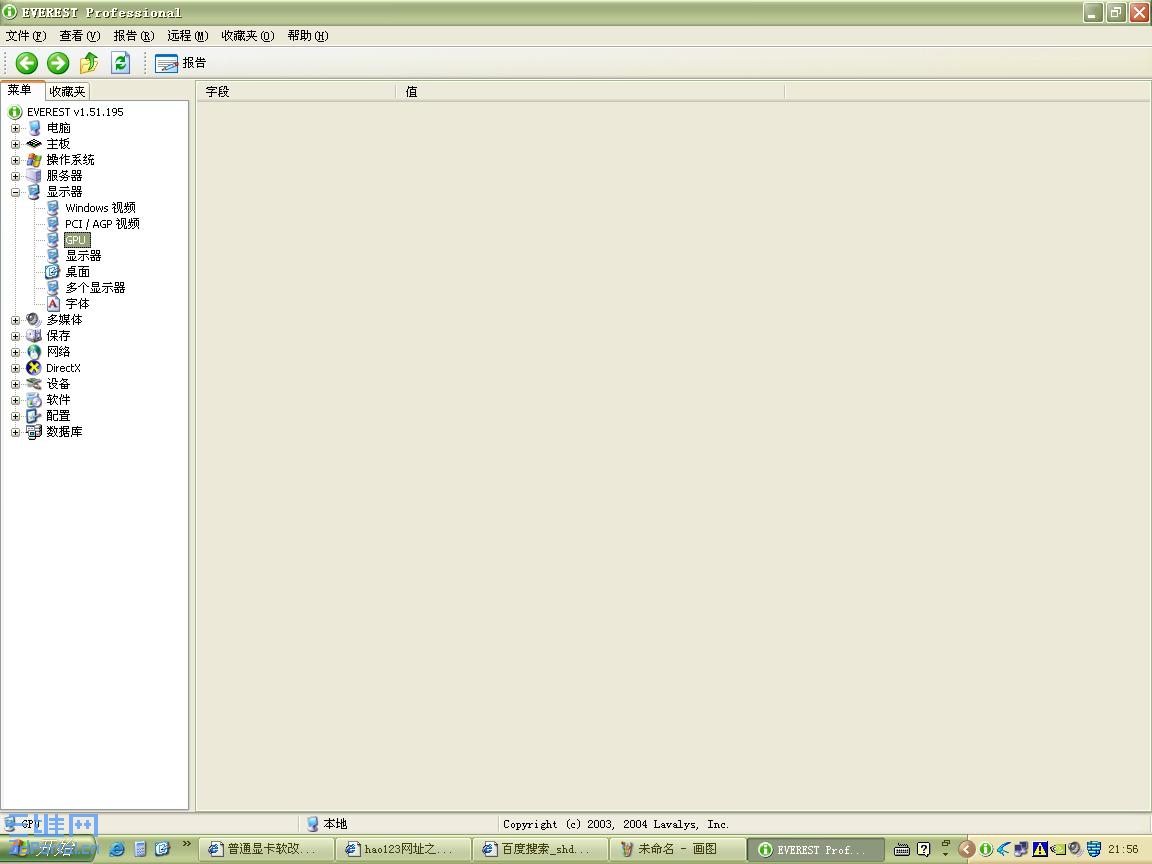
Task: Expand the 数据库 tree node
Action: pos(15,433)
